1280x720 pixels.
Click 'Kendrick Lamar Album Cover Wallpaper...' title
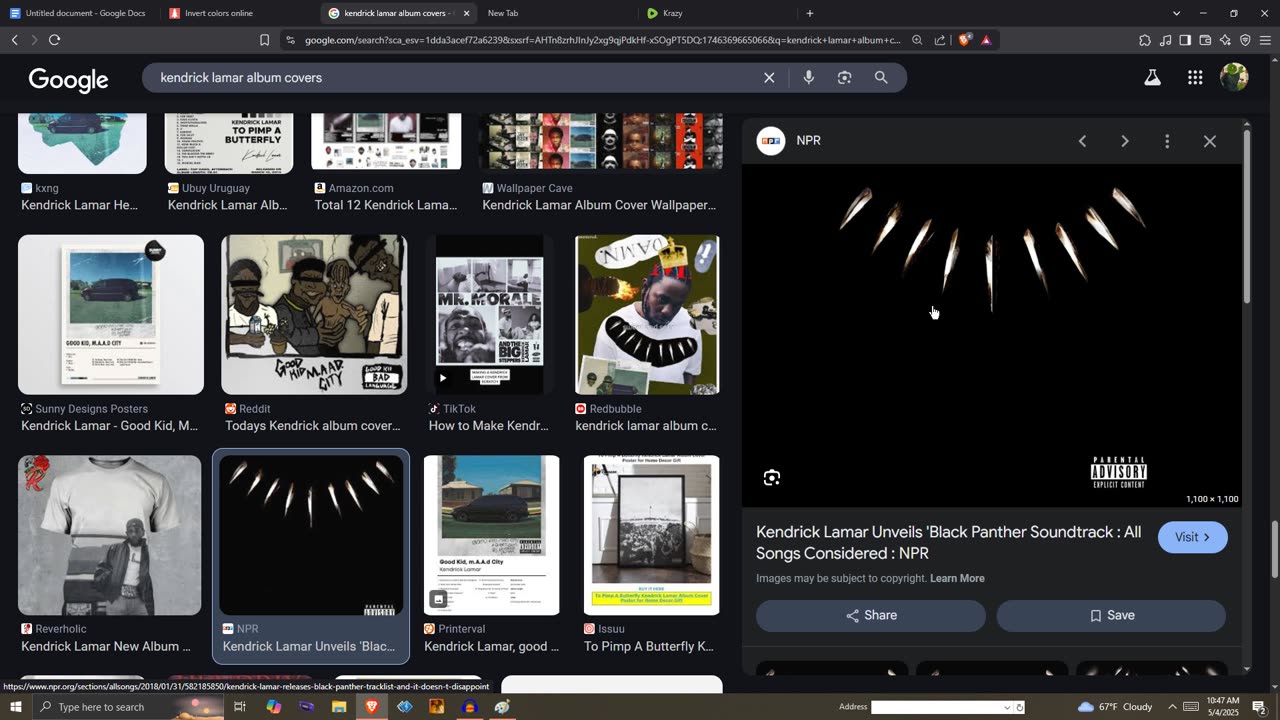pyautogui.click(x=599, y=205)
